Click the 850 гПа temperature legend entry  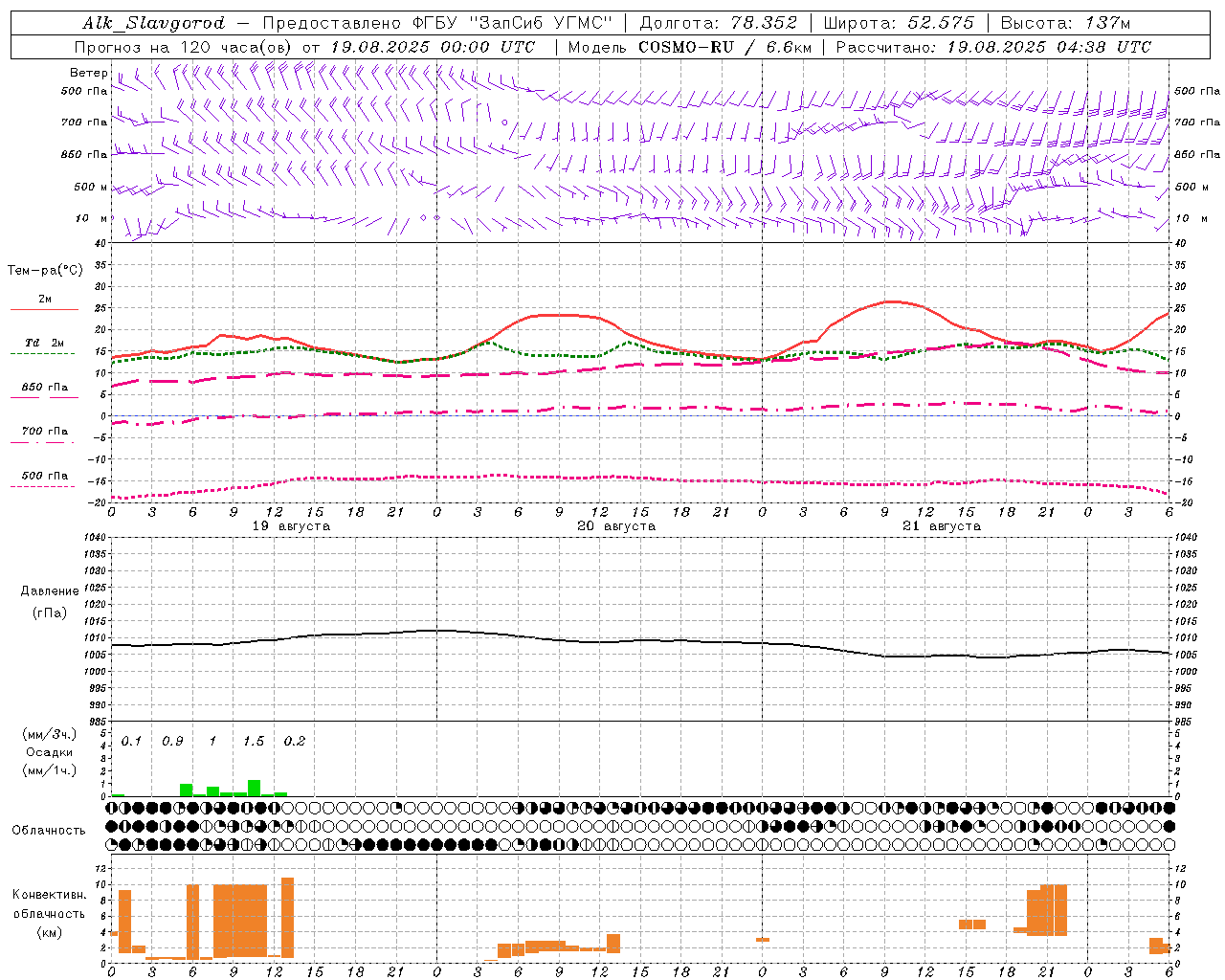coord(44,388)
